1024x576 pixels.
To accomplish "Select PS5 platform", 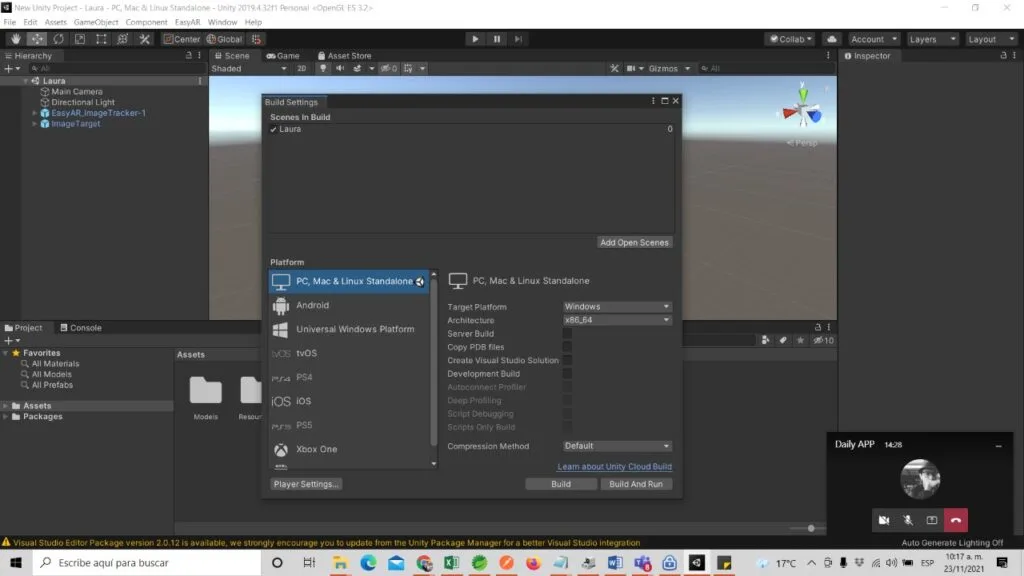I will coord(349,425).
